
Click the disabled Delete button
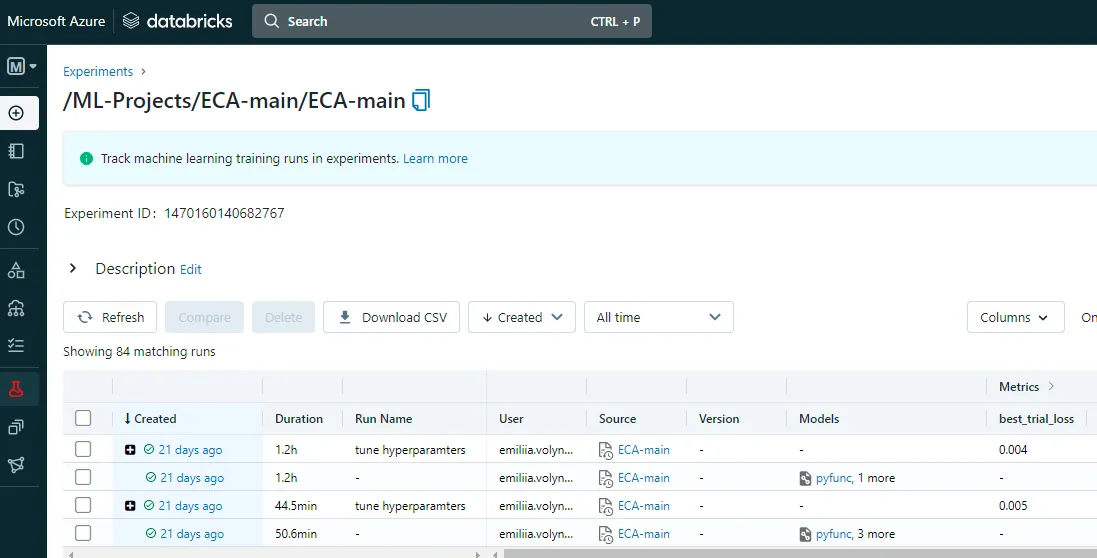pyautogui.click(x=283, y=317)
